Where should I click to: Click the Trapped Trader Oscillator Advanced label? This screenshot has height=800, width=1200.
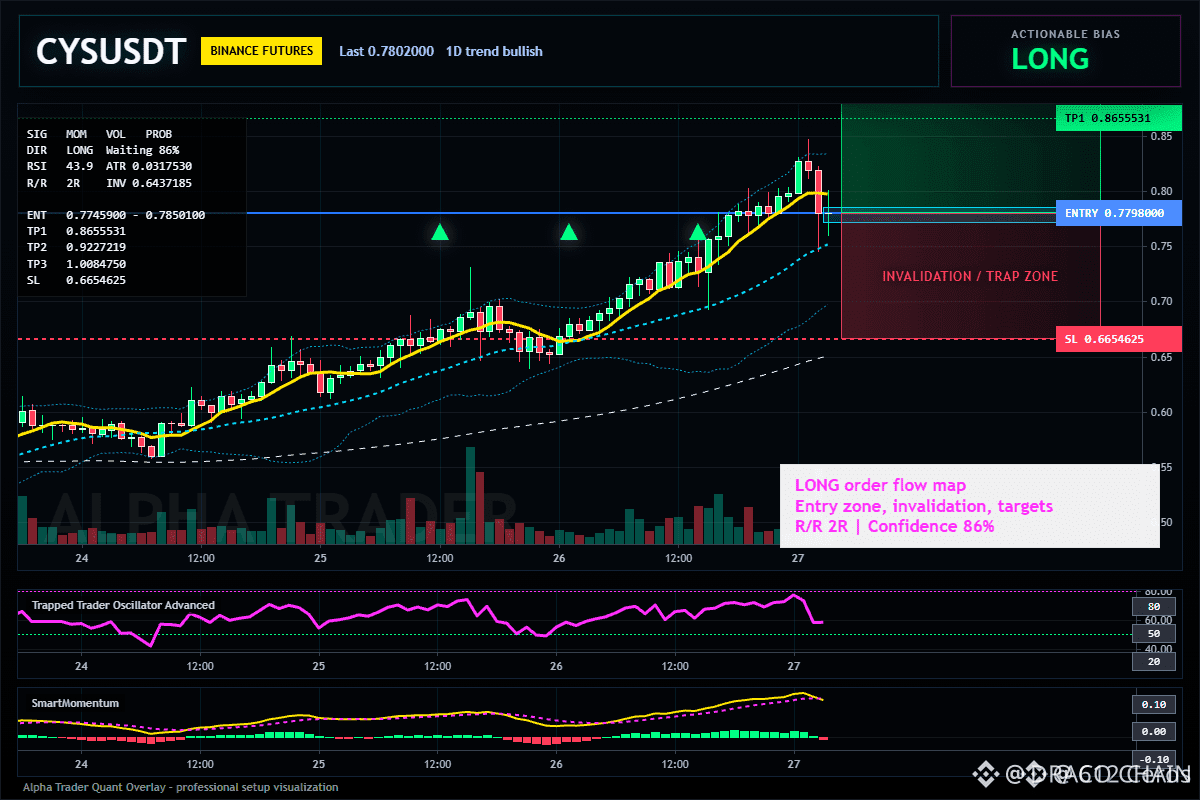(x=123, y=605)
